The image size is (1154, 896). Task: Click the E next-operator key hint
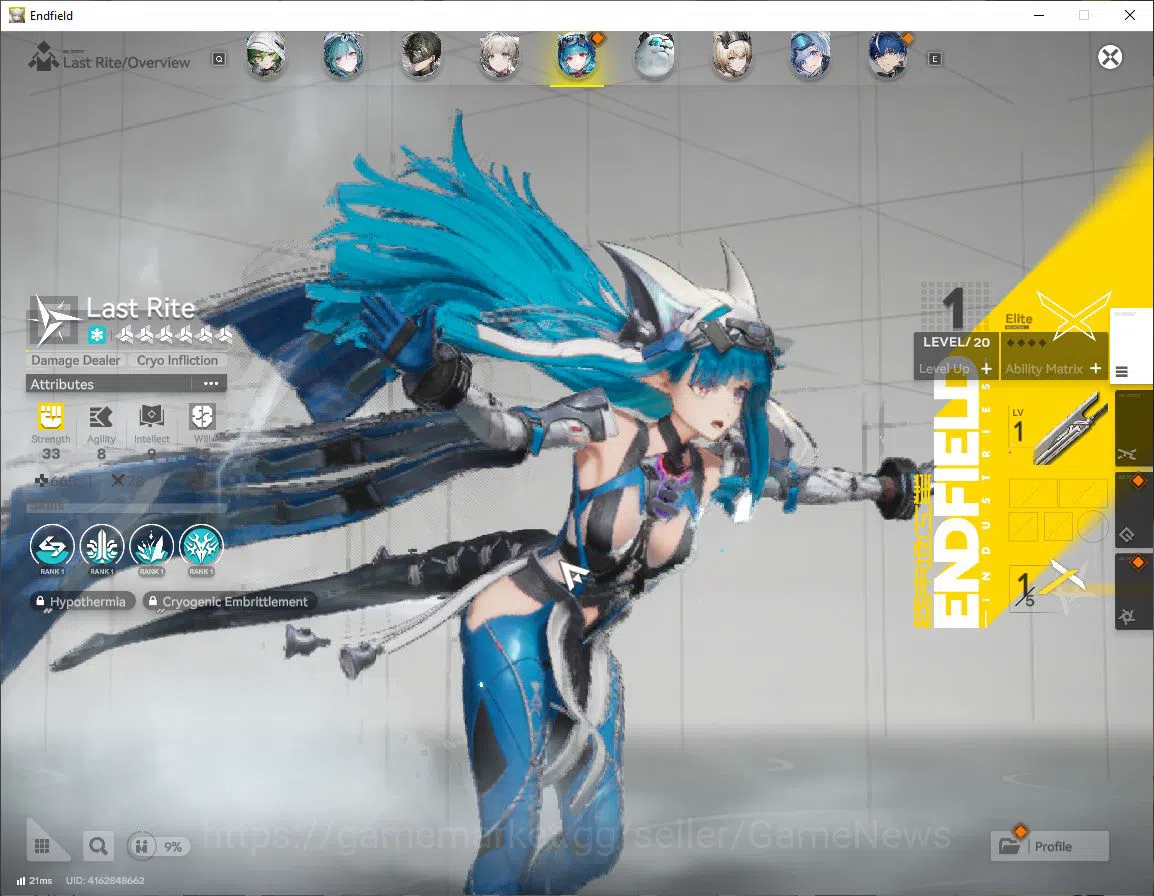935,59
